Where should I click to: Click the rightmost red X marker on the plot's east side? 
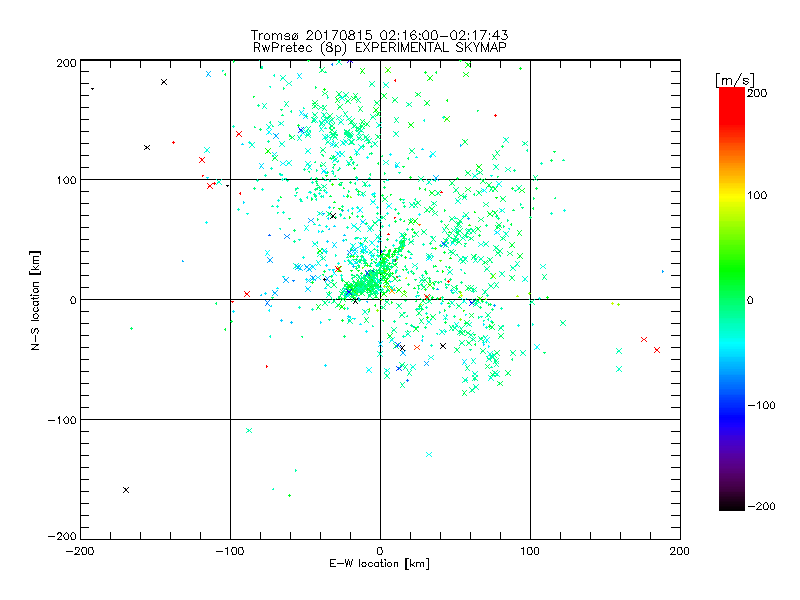[x=657, y=350]
